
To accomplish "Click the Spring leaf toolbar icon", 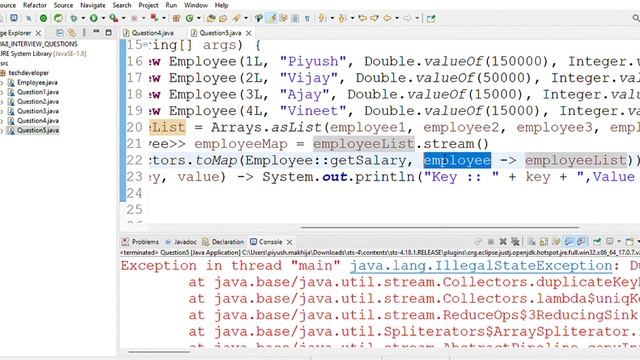I will click(58, 18).
